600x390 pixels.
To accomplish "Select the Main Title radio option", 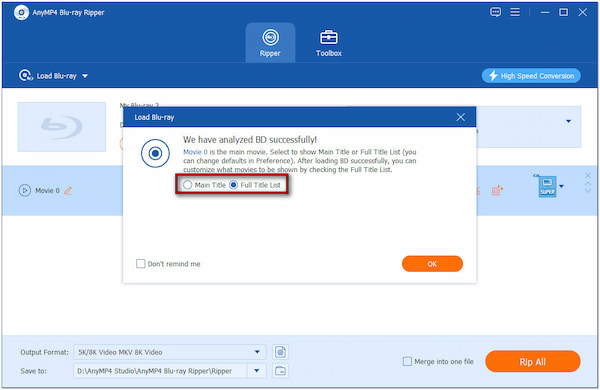I will point(188,185).
